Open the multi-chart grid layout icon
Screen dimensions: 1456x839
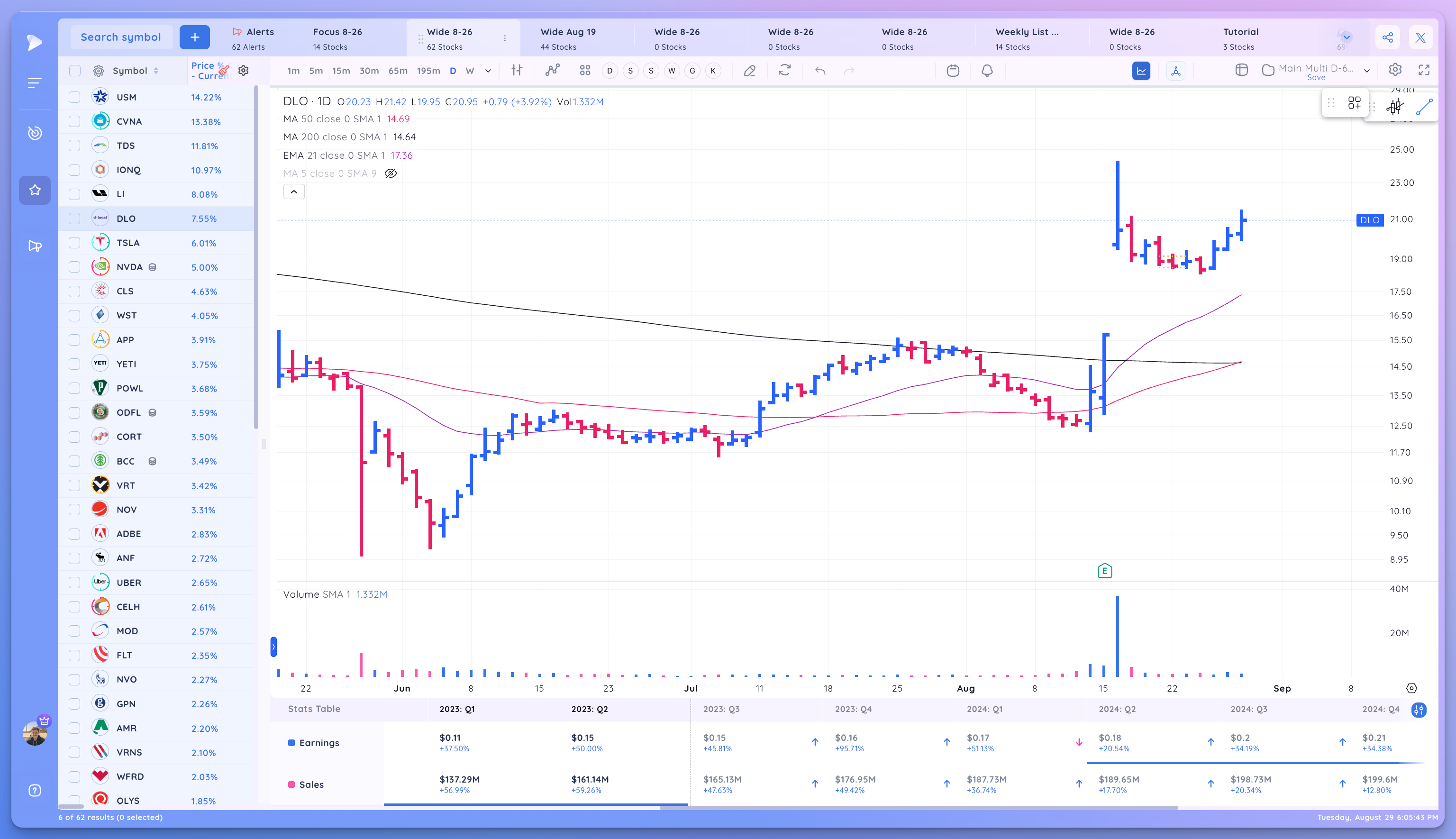click(585, 70)
